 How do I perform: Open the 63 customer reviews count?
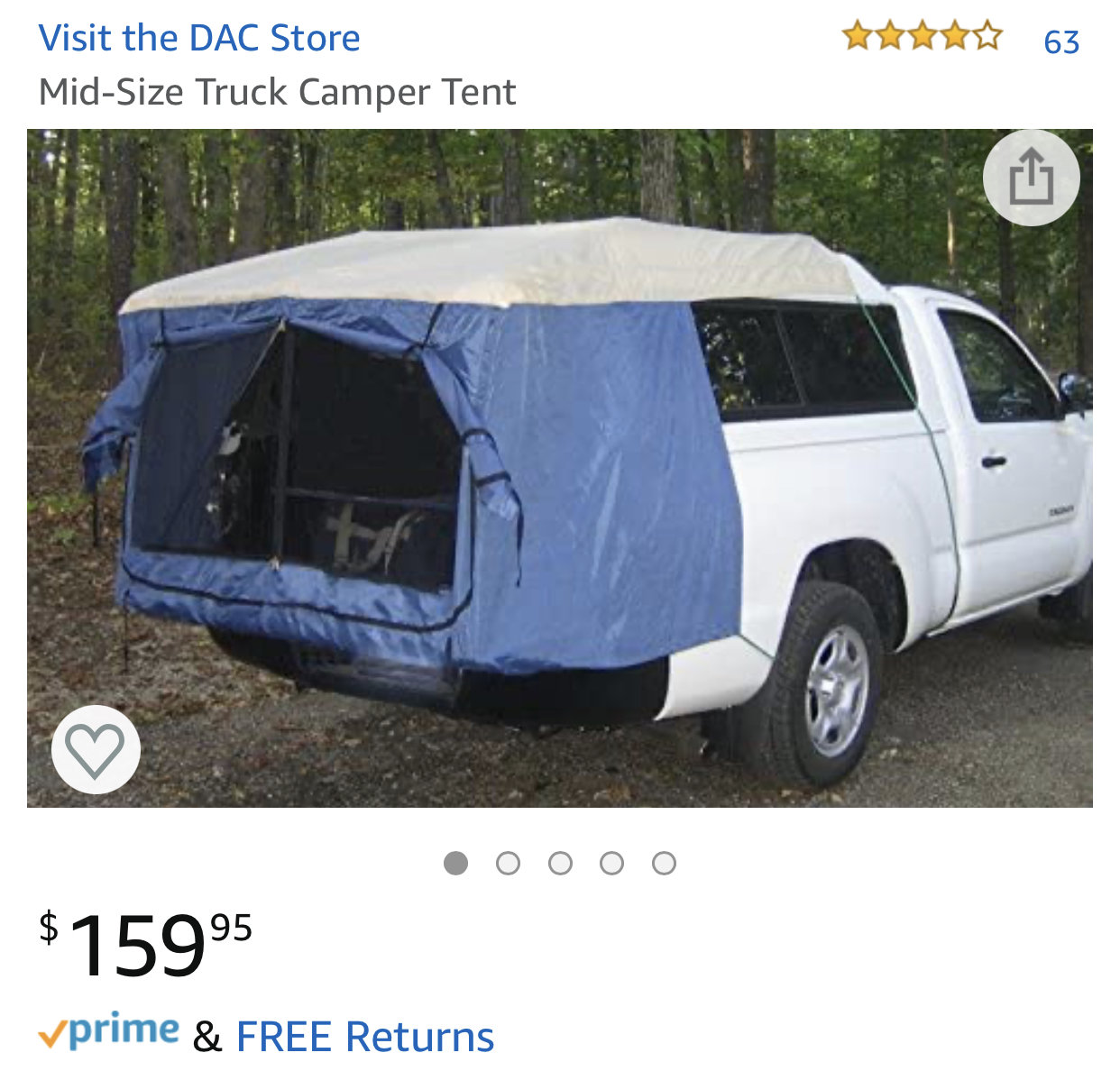click(x=1061, y=41)
